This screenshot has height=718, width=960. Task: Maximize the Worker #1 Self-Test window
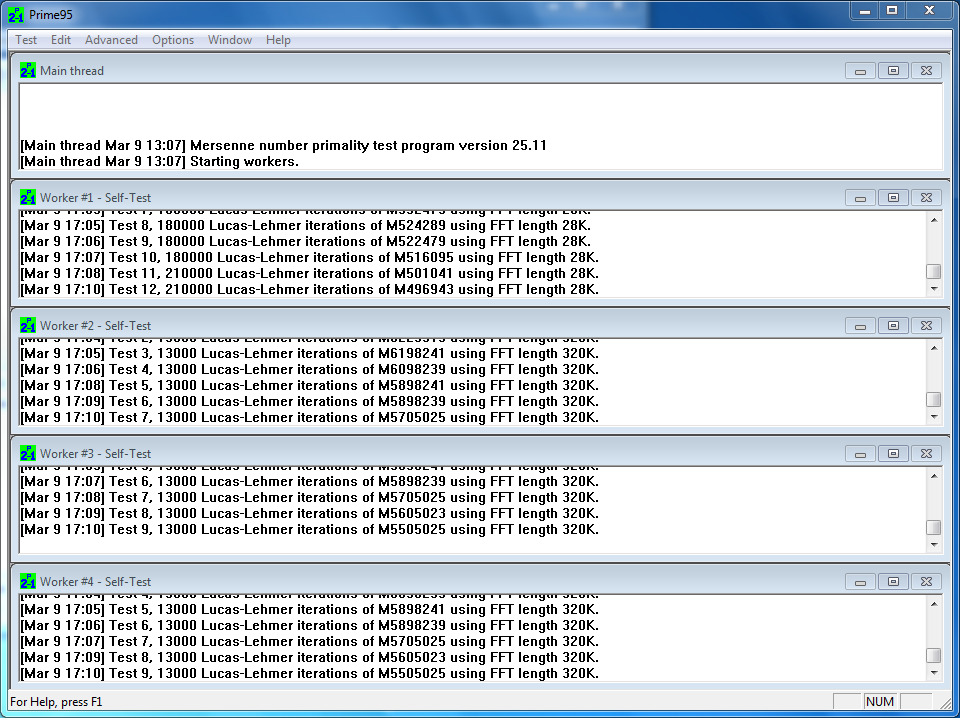(893, 198)
